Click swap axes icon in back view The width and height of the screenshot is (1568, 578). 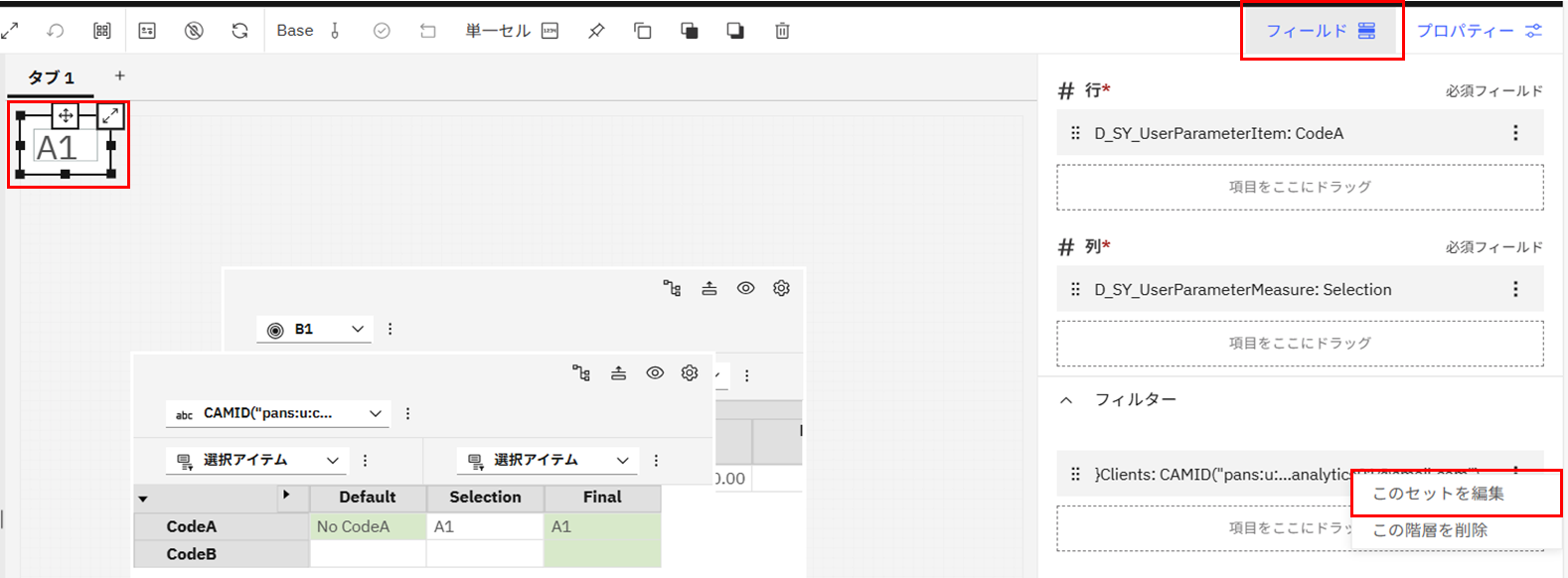pyautogui.click(x=709, y=288)
